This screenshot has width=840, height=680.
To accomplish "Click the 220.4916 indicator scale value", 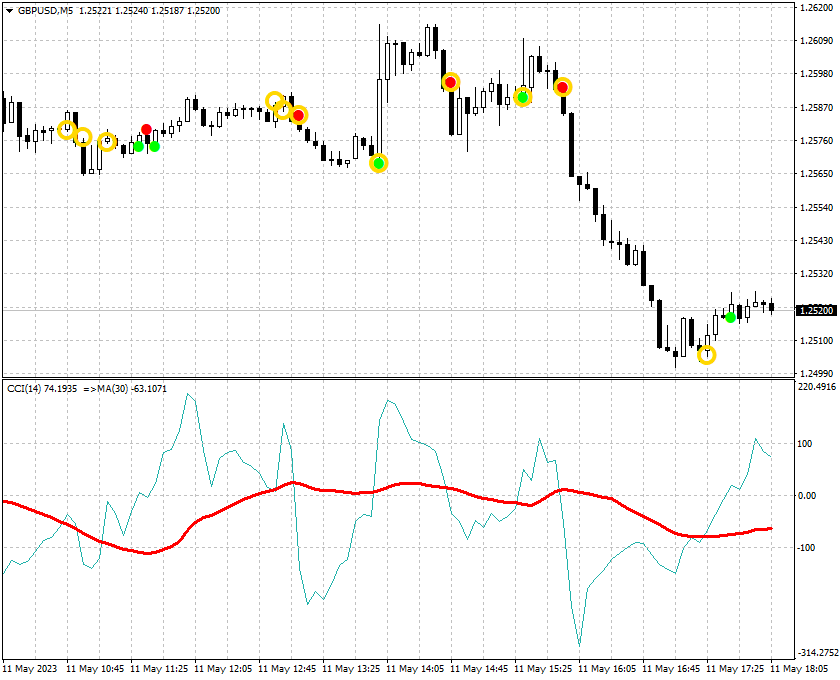I will point(817,387).
